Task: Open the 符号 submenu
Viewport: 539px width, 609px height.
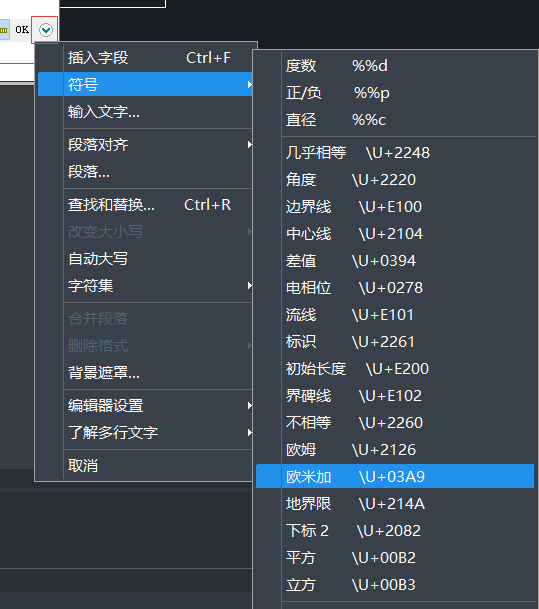Action: click(145, 84)
